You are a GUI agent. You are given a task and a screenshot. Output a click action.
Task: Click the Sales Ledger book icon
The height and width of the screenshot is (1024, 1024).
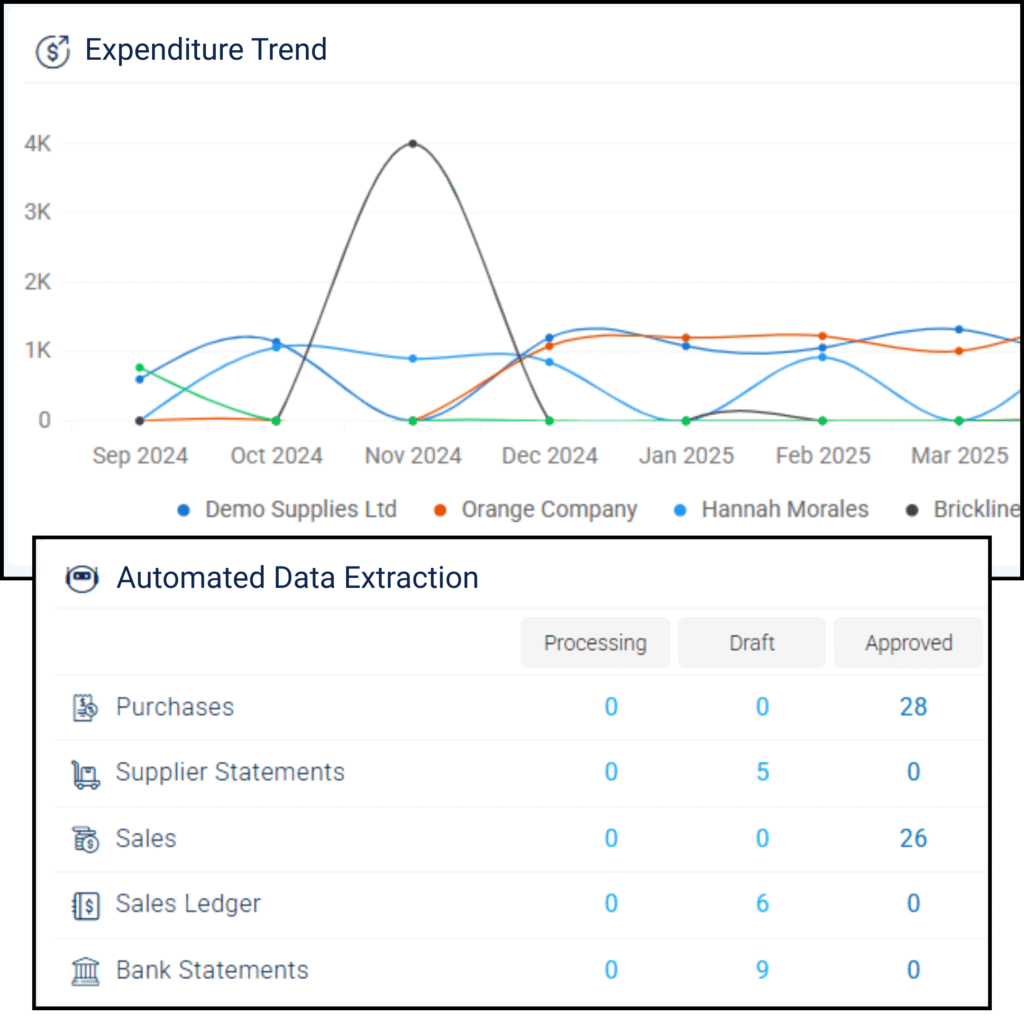pos(85,905)
